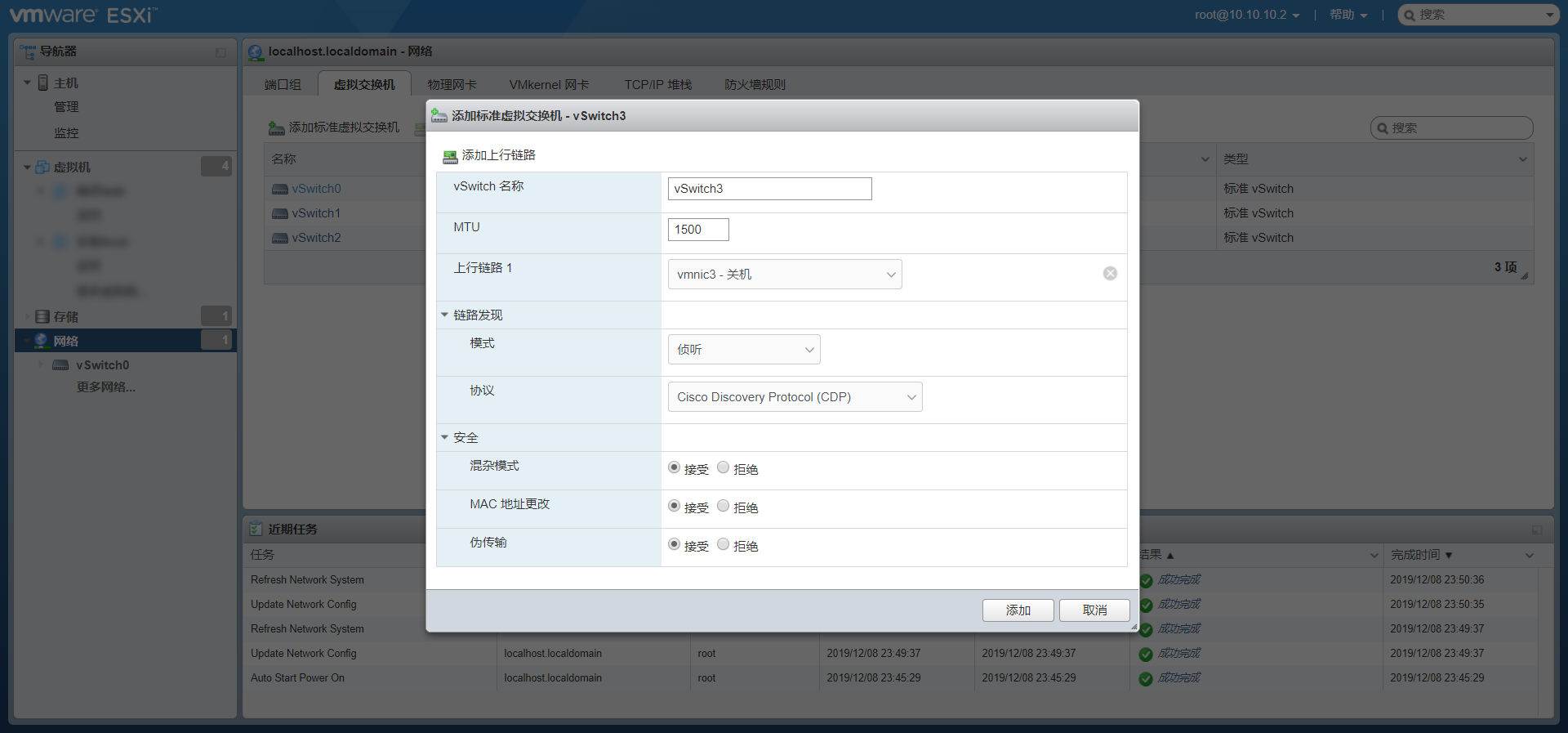This screenshot has width=1568, height=733.
Task: Switch to the 虚拟交换机 tab
Action: pyautogui.click(x=364, y=85)
